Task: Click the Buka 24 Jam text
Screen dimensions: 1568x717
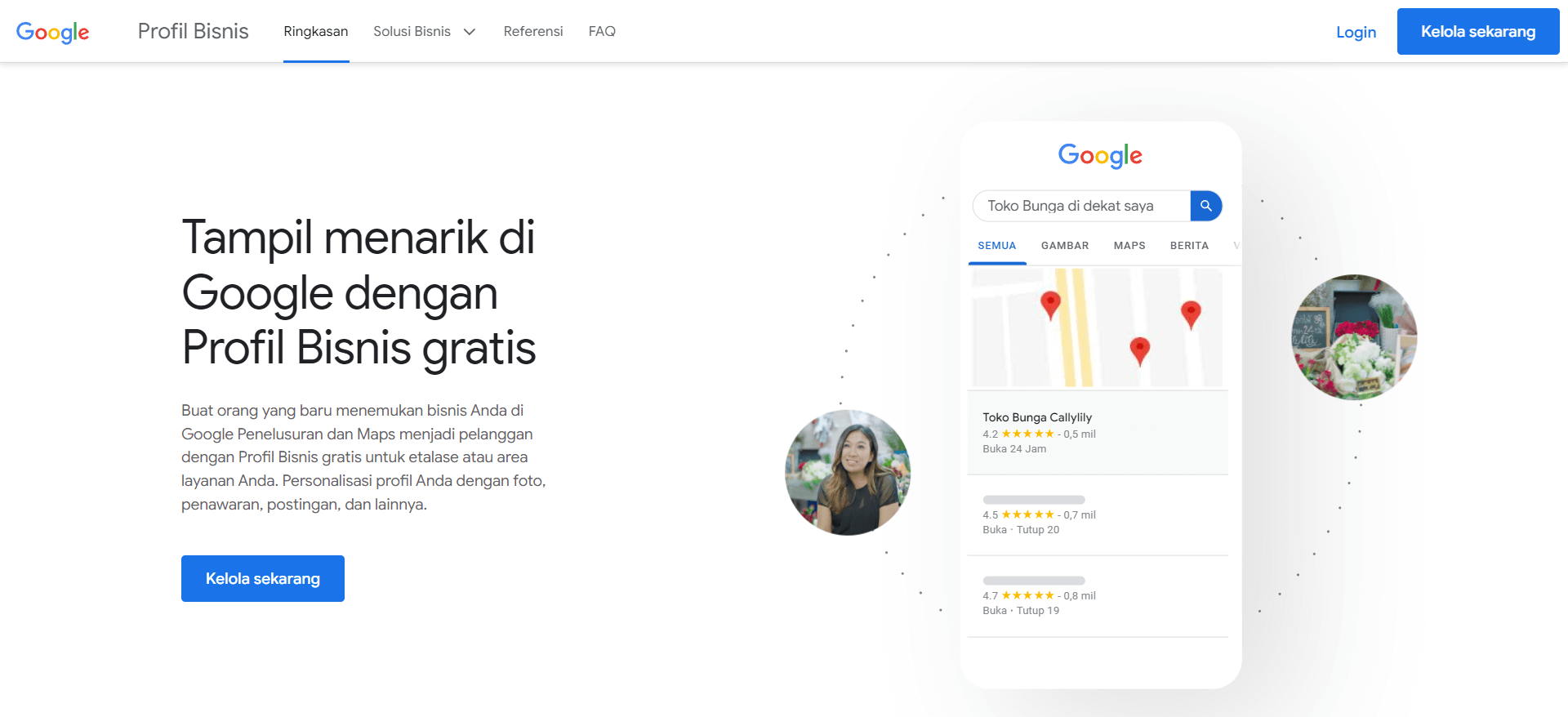Action: coord(1014,449)
